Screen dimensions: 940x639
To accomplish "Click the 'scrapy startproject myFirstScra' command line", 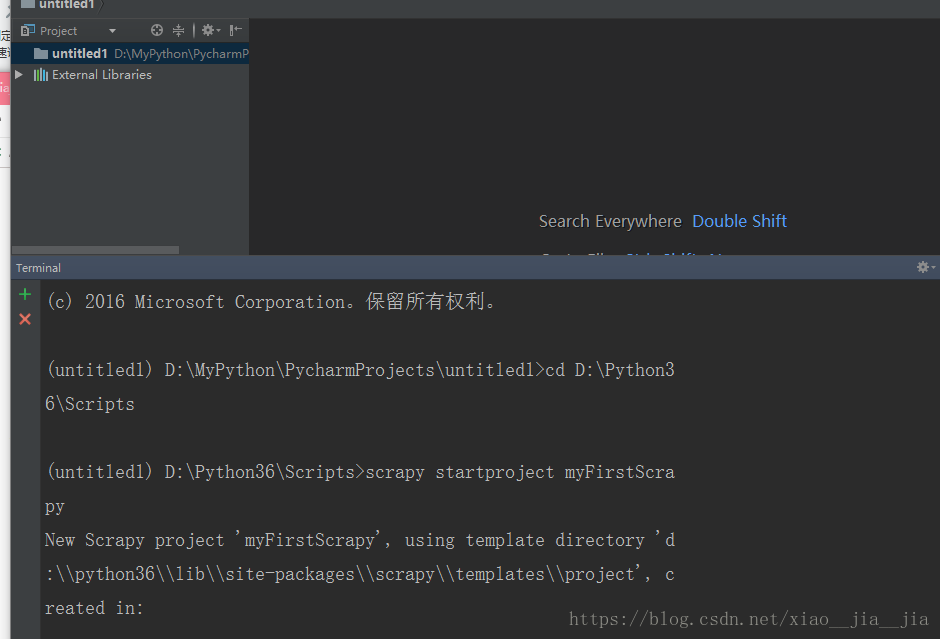I will [x=360, y=472].
